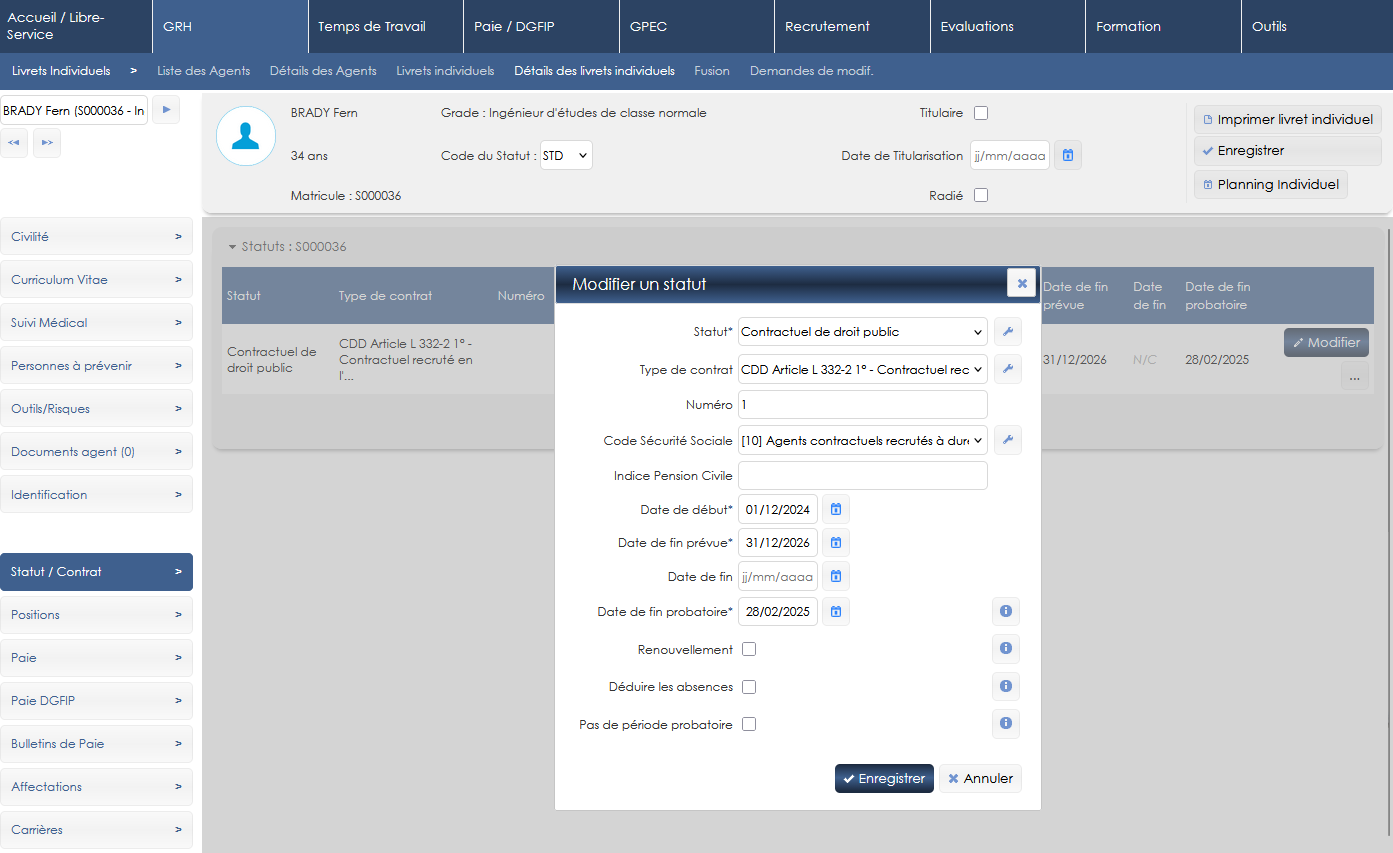Switch to the Liste des Agents tab

click(203, 71)
